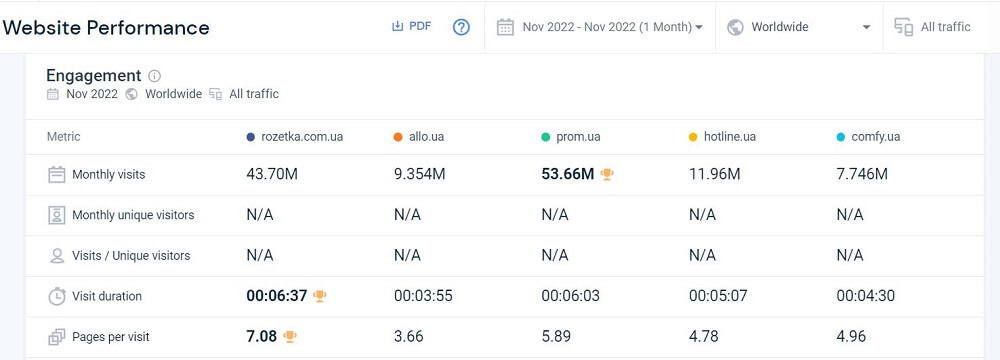This screenshot has width=1000, height=360.
Task: Click the 3.66 pages per visit value
Action: (409, 336)
